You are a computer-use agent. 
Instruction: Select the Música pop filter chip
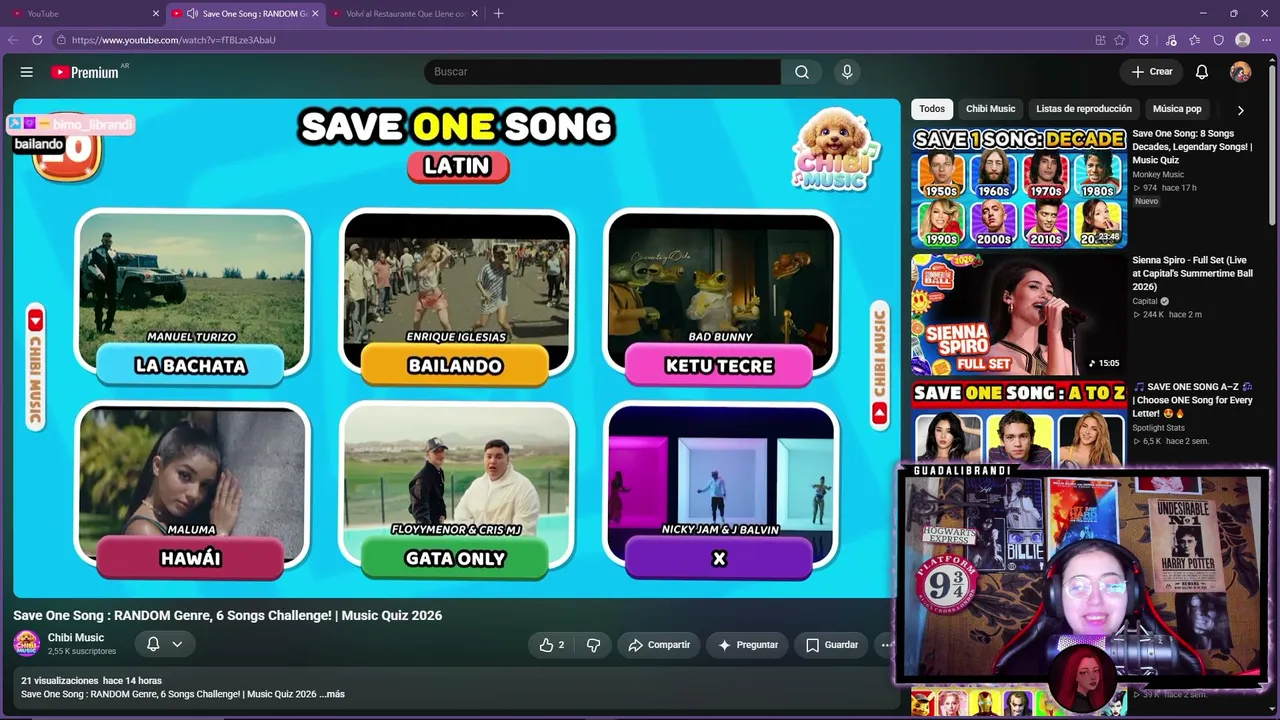tap(1177, 109)
